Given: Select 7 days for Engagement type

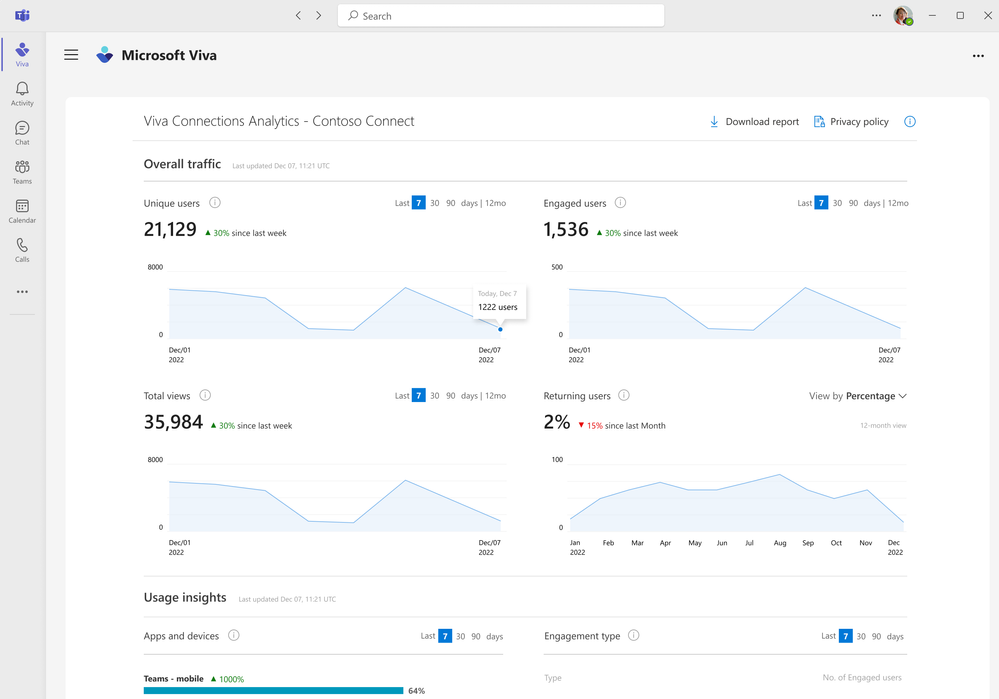Looking at the screenshot, I should click(845, 636).
